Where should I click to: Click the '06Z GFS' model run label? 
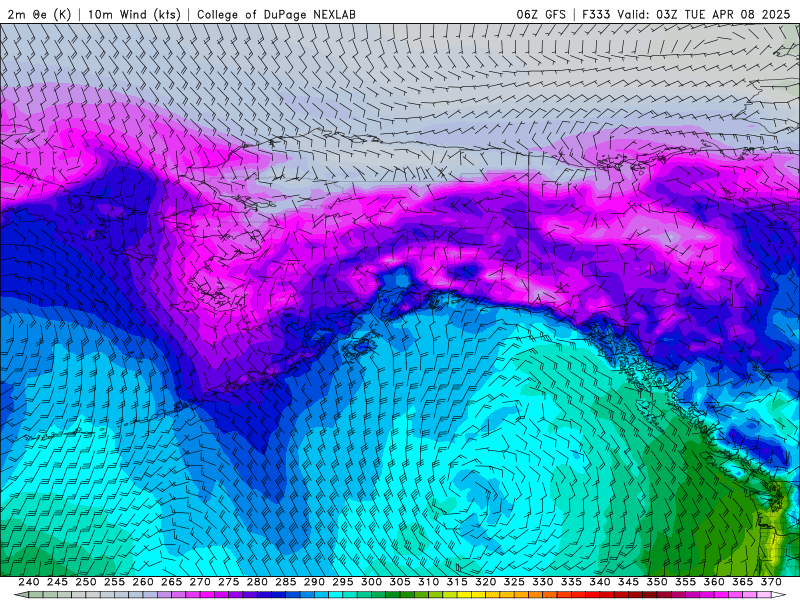click(541, 14)
